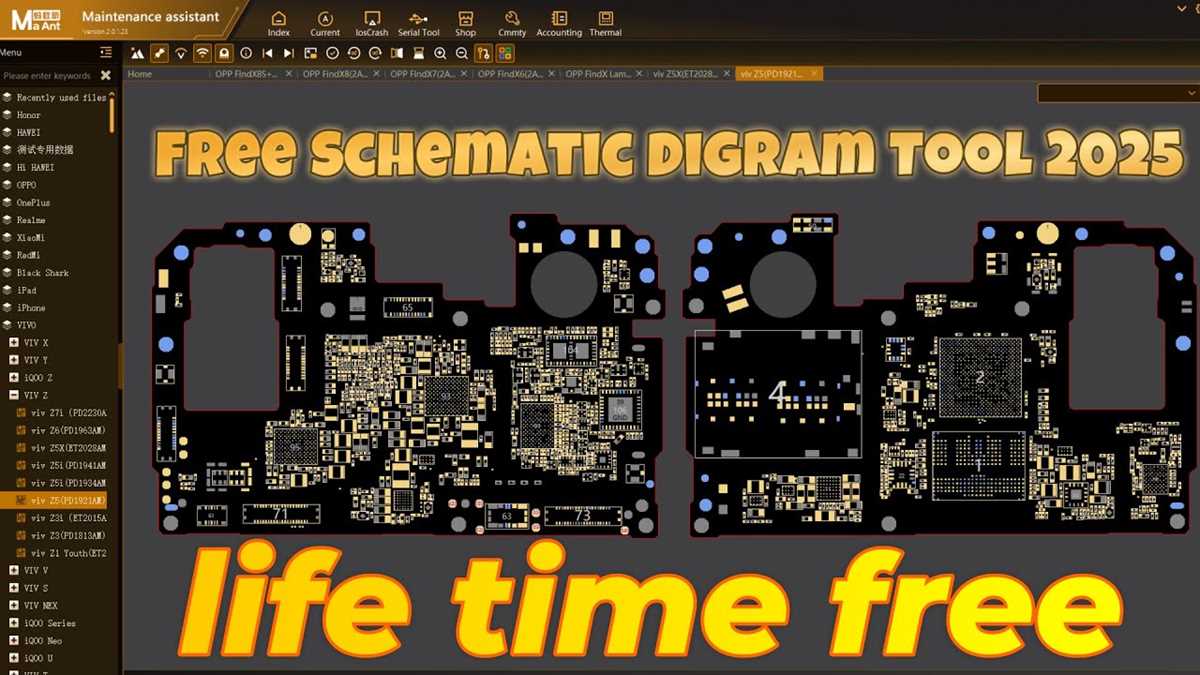This screenshot has height=675, width=1200.
Task: Toggle the highlighted wifi signal icon
Action: (x=203, y=53)
